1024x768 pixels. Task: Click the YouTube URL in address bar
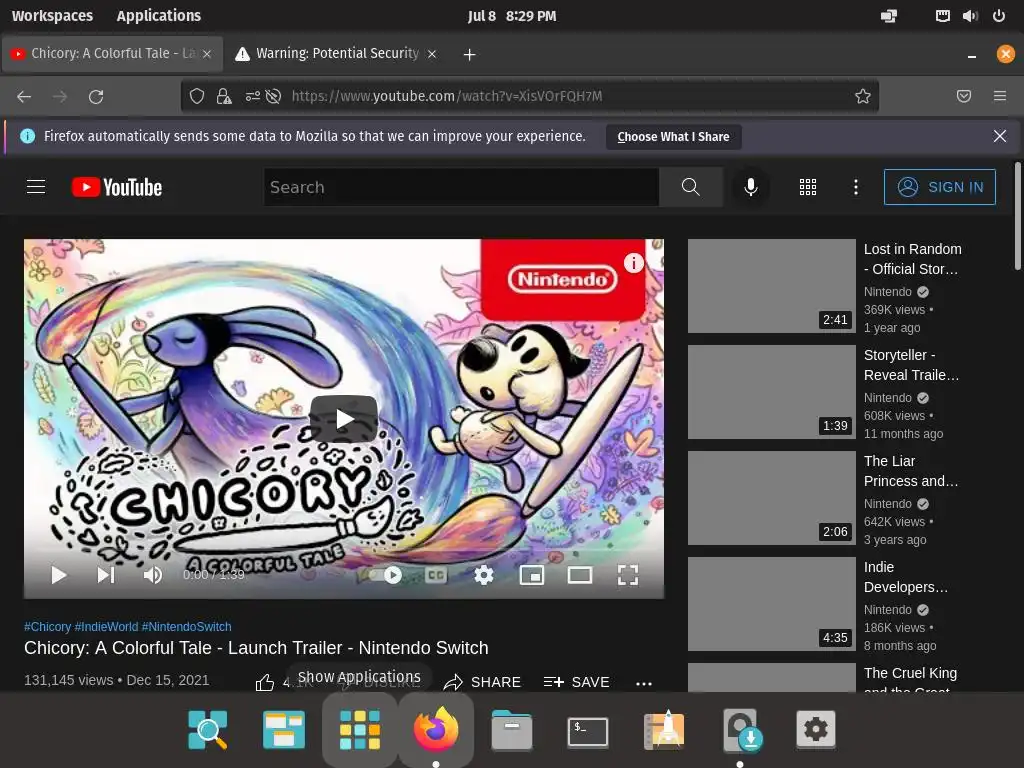447,97
